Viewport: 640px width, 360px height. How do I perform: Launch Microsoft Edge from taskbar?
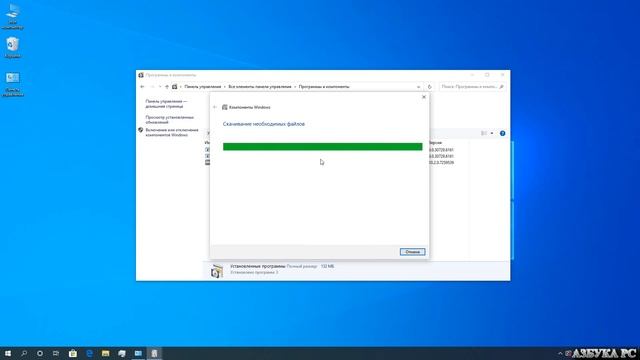89,353
